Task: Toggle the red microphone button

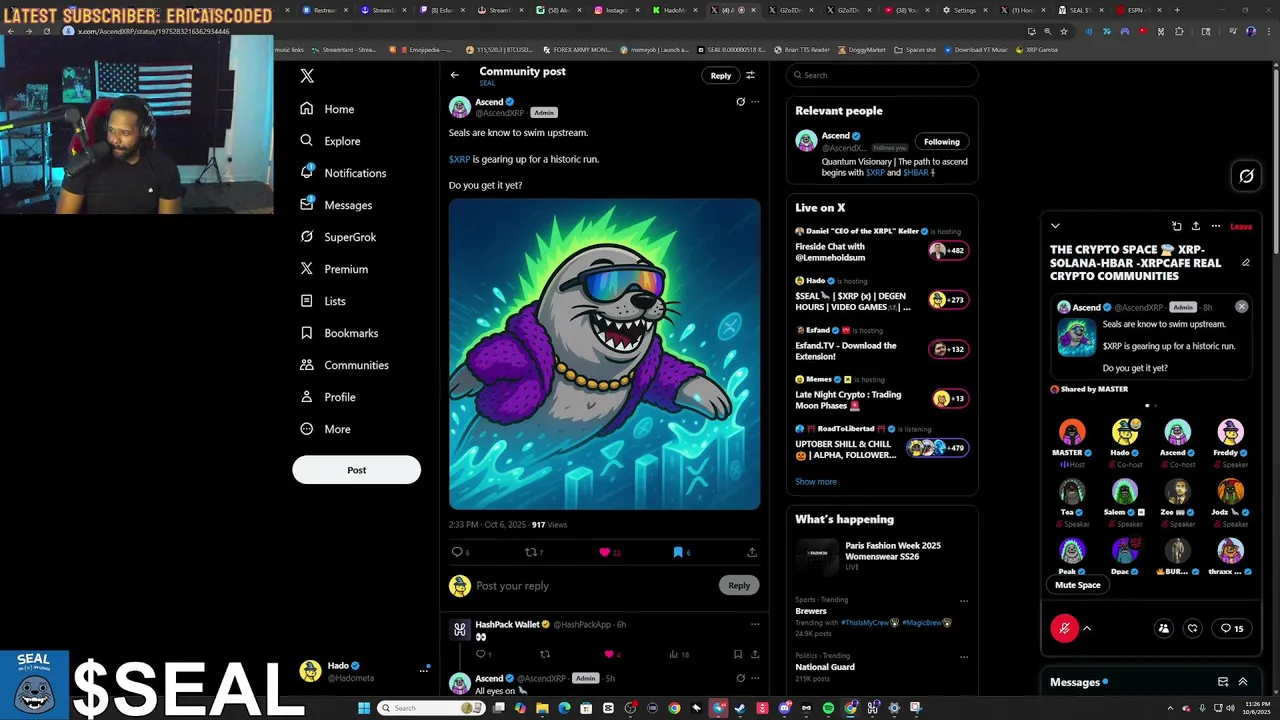Action: click(x=1064, y=628)
